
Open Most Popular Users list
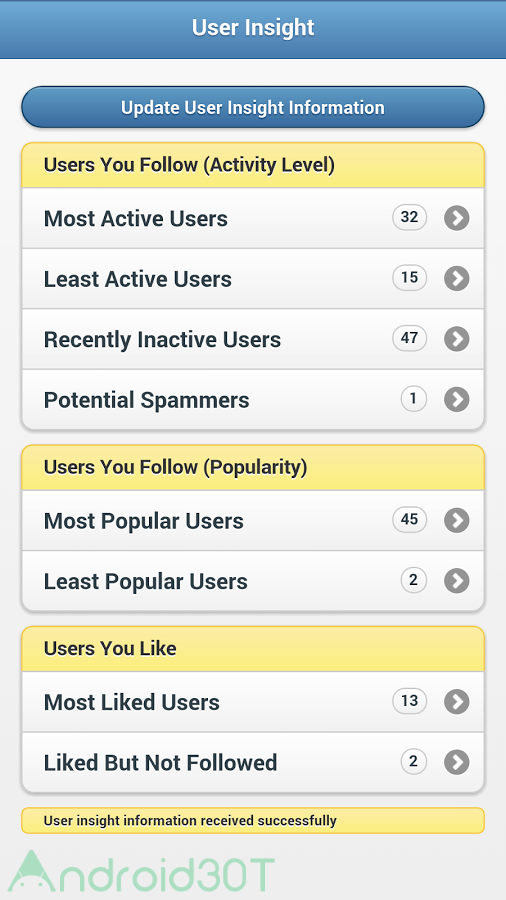pyautogui.click(x=253, y=521)
